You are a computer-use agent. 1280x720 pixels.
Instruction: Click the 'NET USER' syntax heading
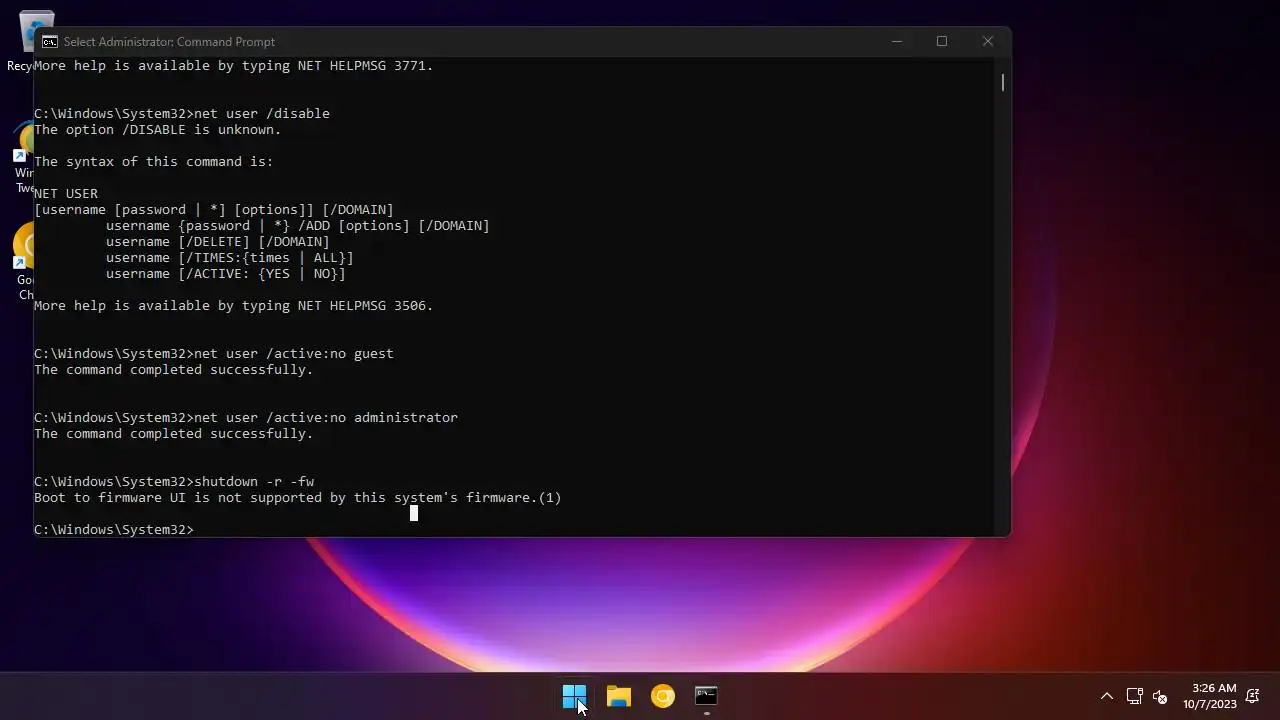tap(66, 193)
